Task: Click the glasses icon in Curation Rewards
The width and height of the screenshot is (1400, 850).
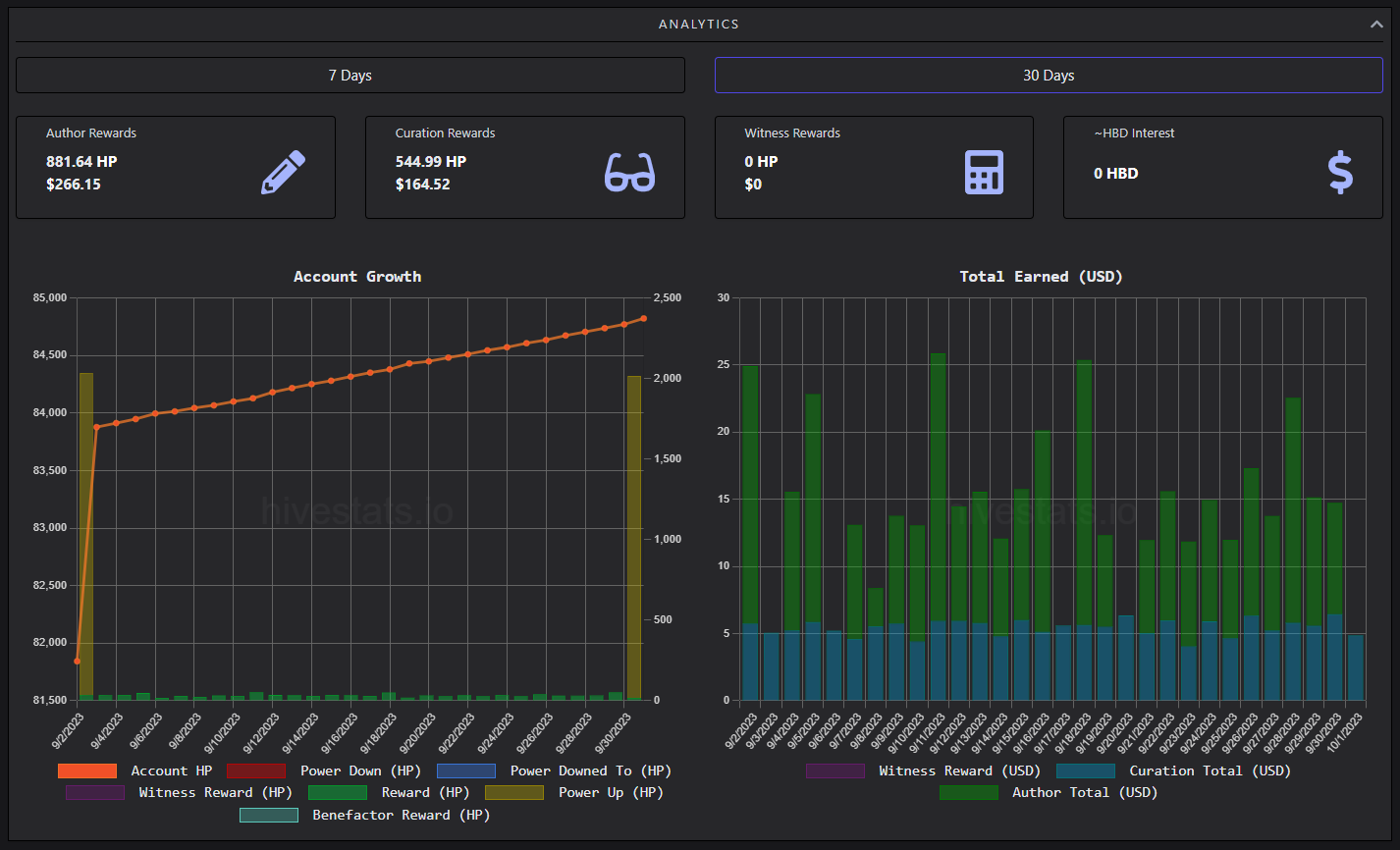Action: pyautogui.click(x=629, y=173)
